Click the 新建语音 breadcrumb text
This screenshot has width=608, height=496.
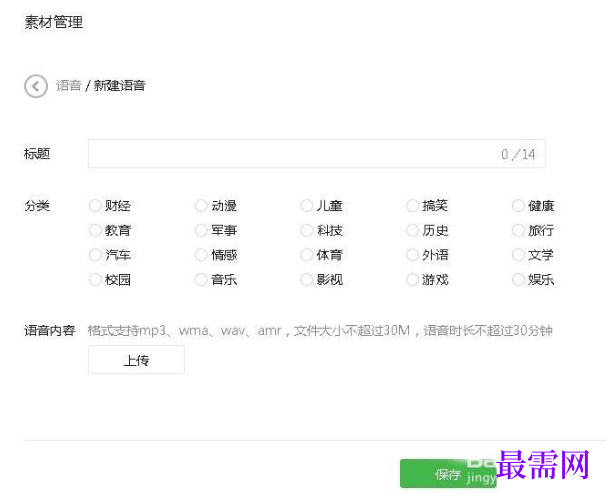pos(119,85)
